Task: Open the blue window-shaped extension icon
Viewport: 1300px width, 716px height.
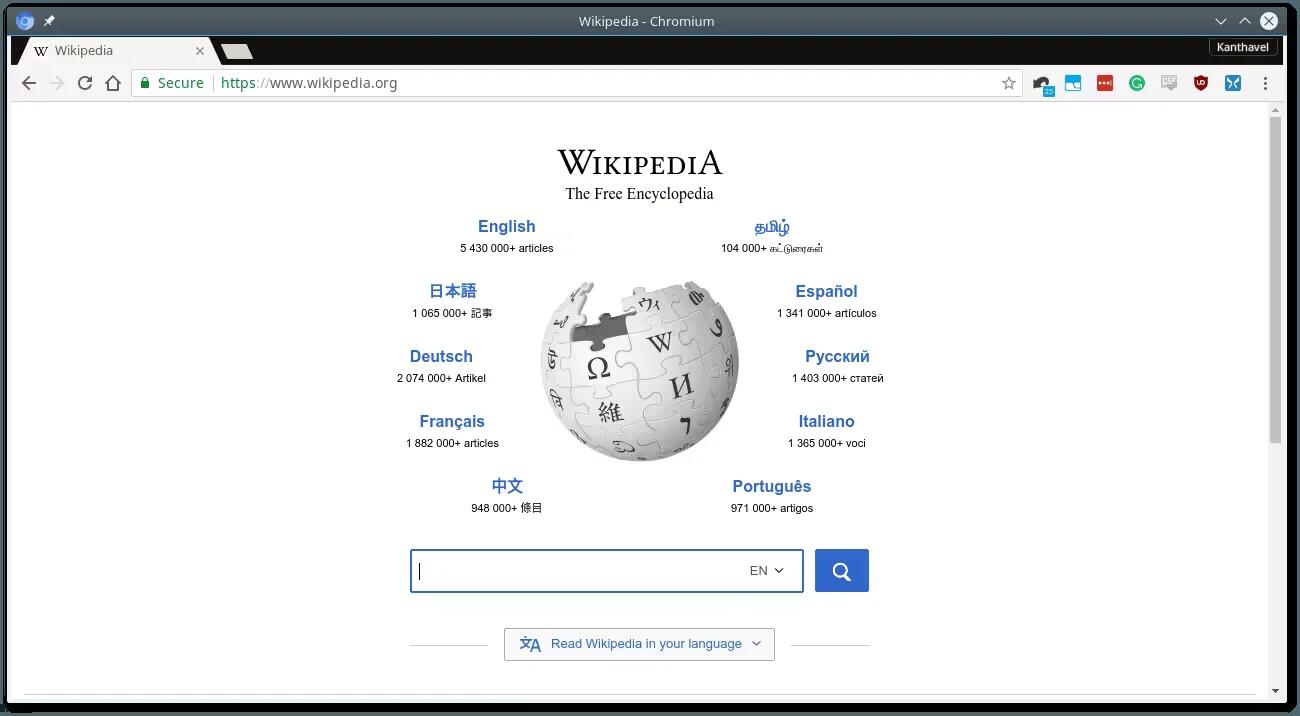Action: [x=1073, y=83]
